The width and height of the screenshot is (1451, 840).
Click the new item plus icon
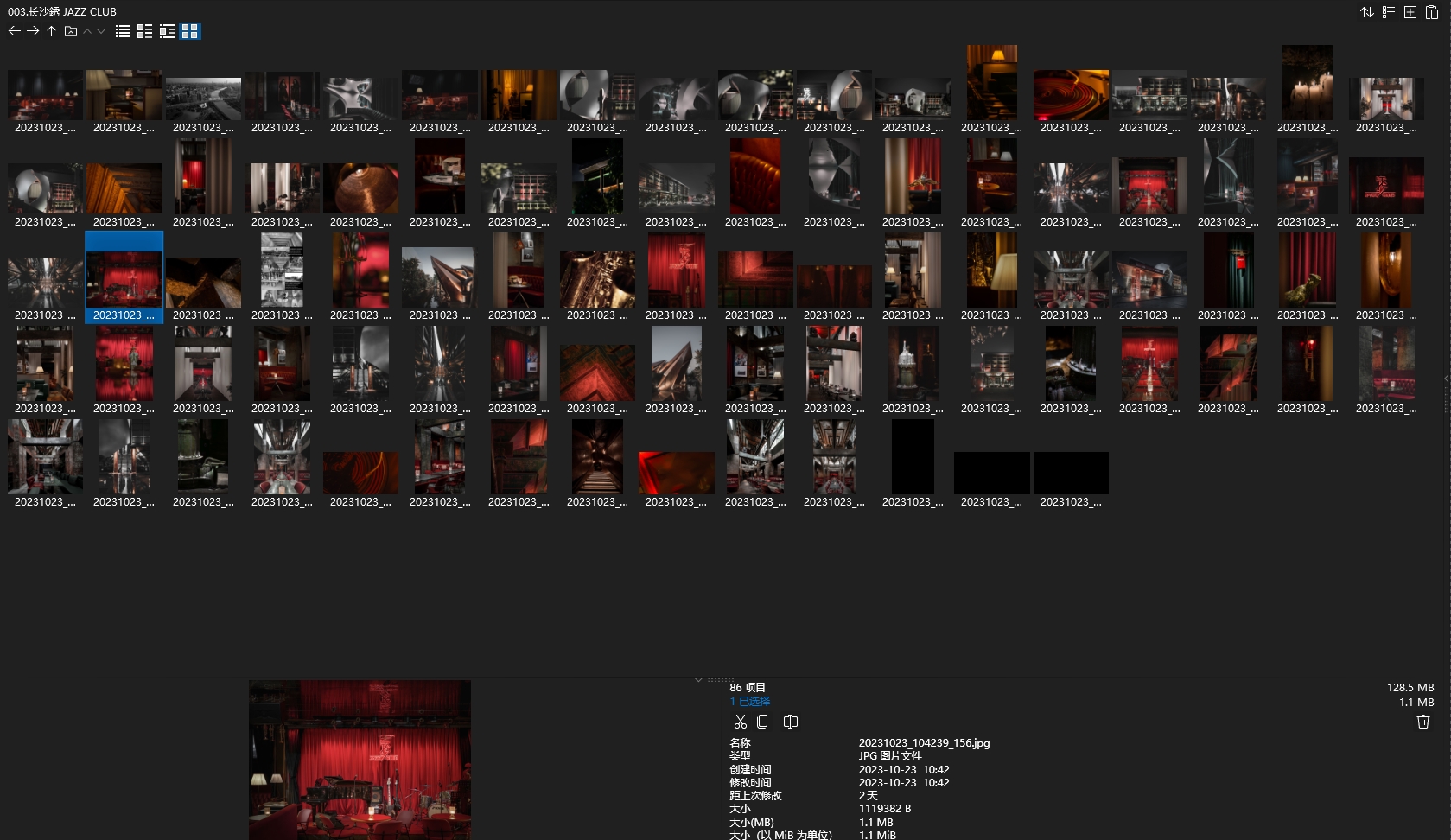1410,12
